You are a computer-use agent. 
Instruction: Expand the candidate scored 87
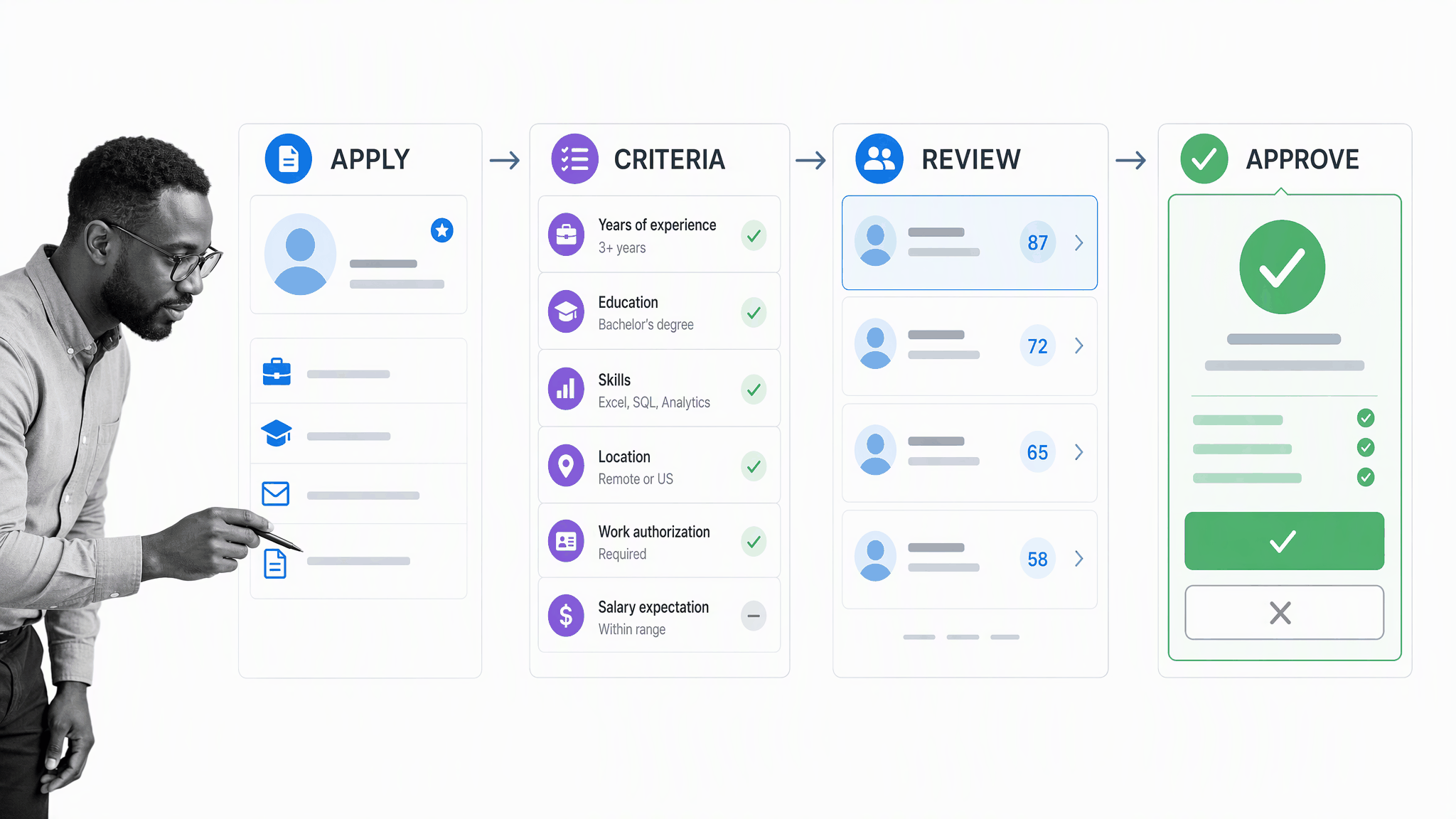[x=1079, y=243]
